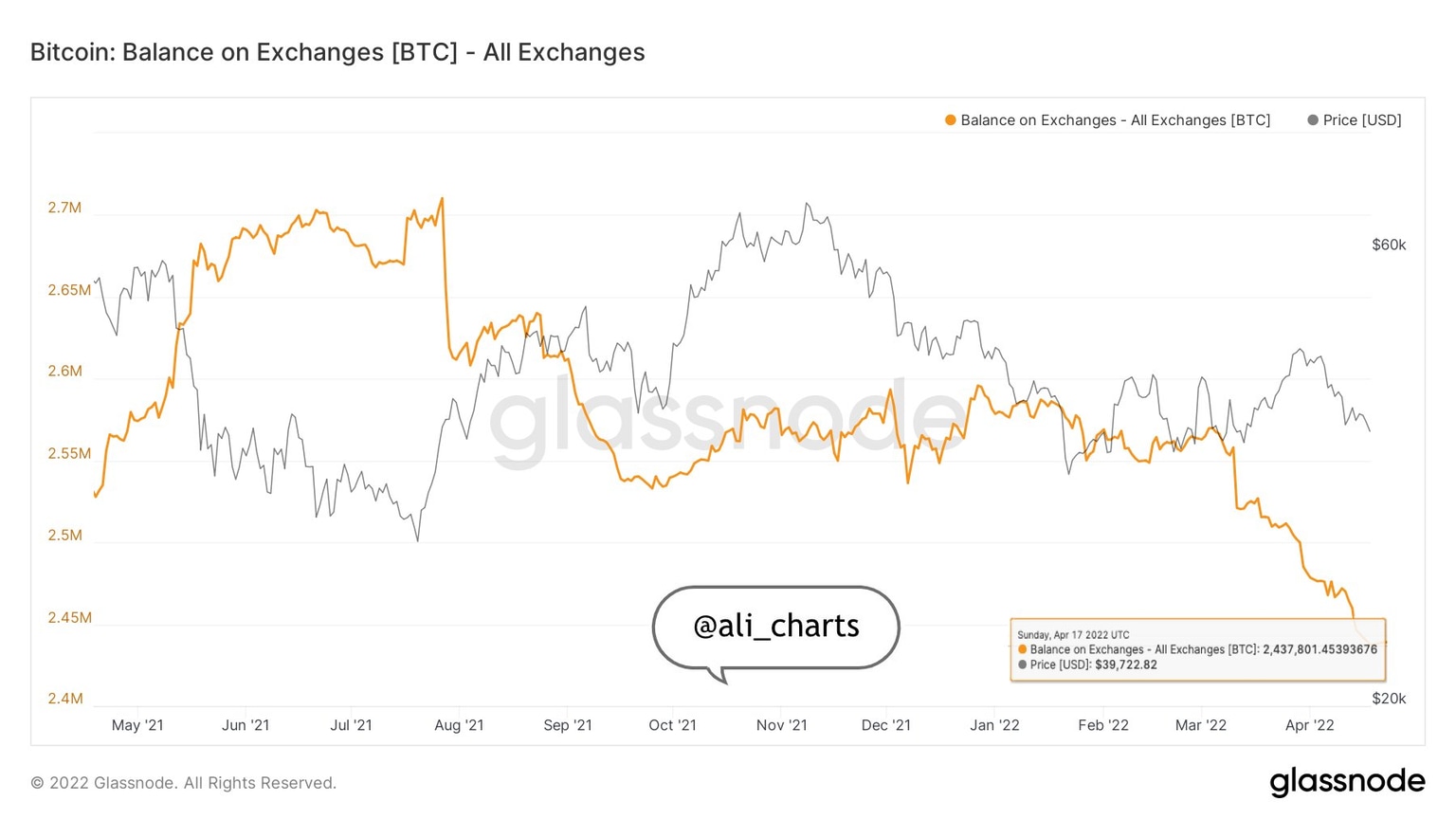Click the 2.4M y-axis label
The image size is (1456, 819).
pyautogui.click(x=64, y=699)
